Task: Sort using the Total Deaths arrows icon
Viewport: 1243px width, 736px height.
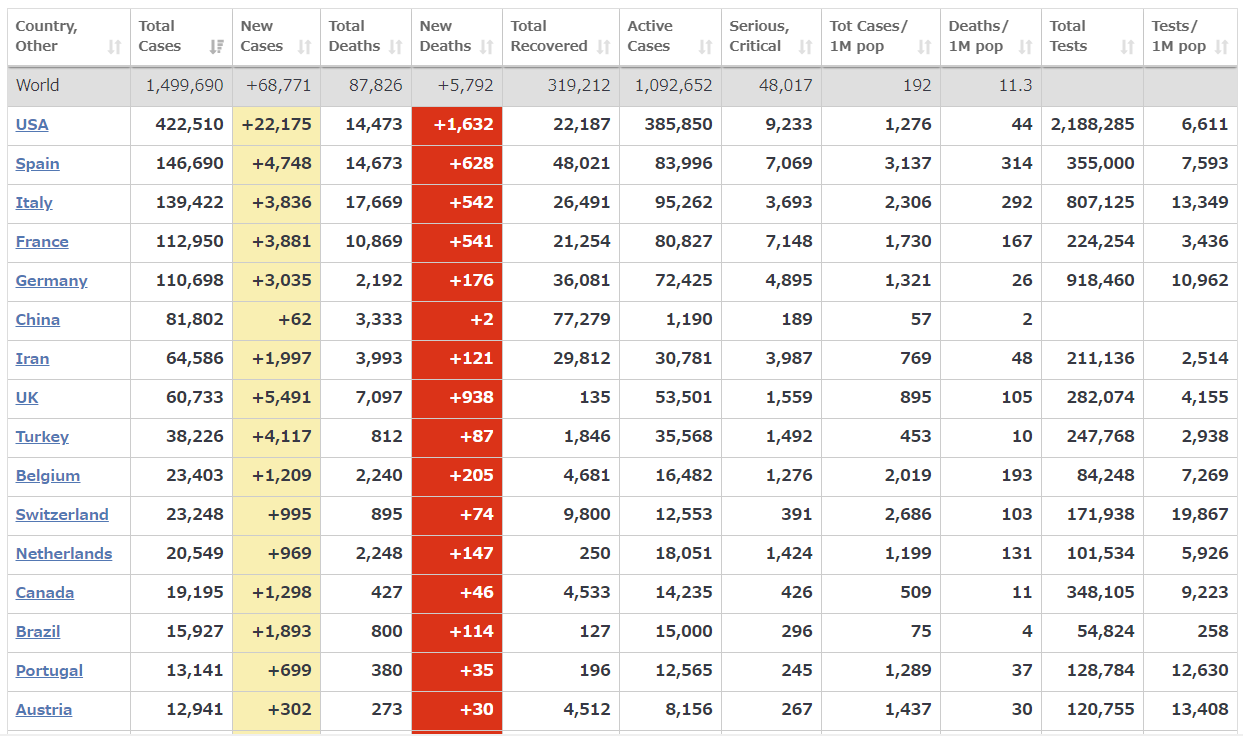Action: pyautogui.click(x=396, y=47)
